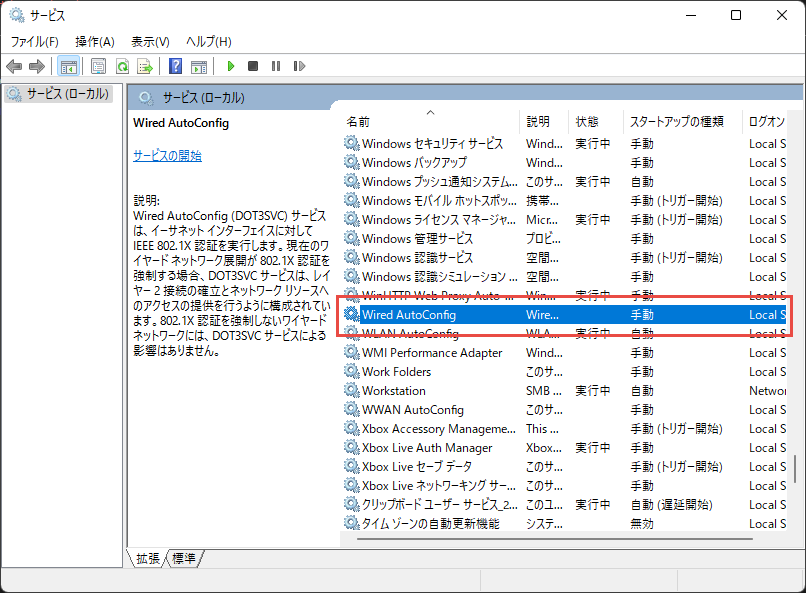
Task: Click the blue Help question mark icon
Action: pos(175,66)
